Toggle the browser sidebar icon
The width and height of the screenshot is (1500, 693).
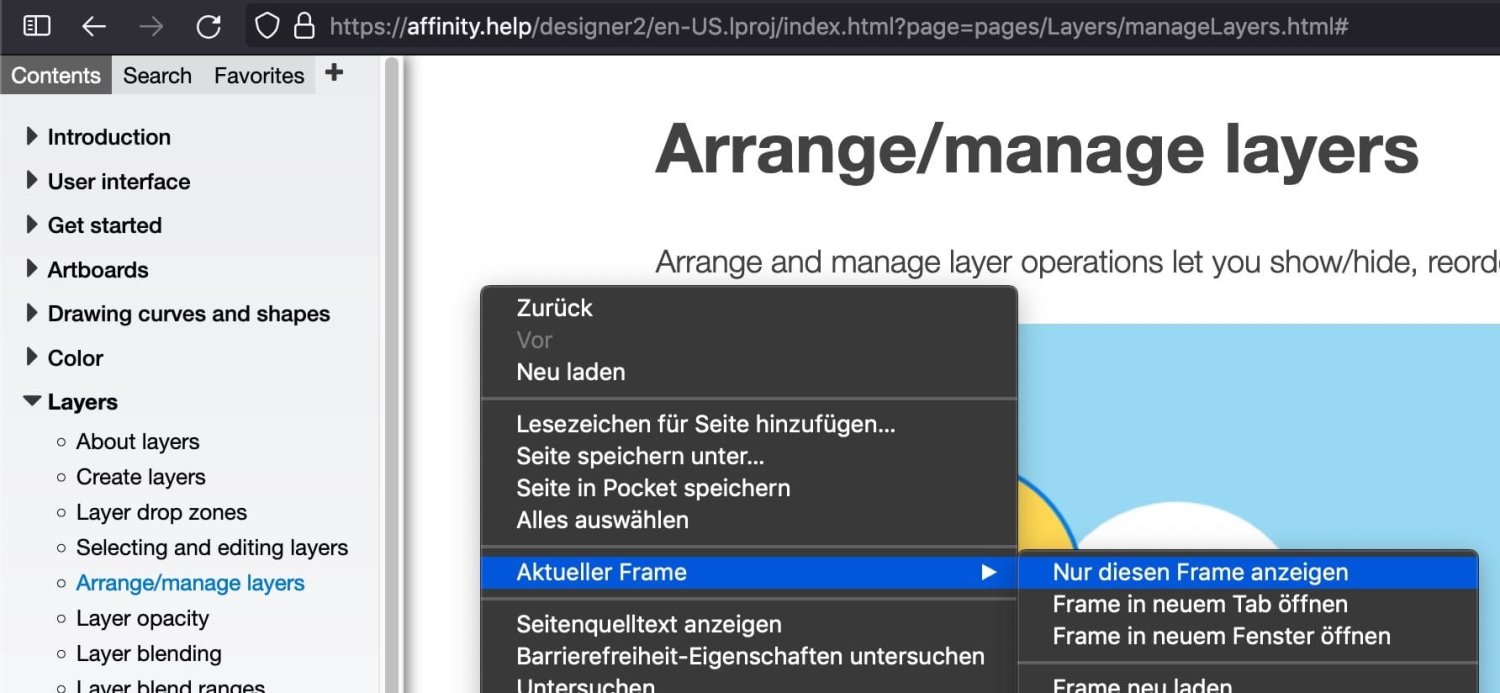tap(37, 26)
